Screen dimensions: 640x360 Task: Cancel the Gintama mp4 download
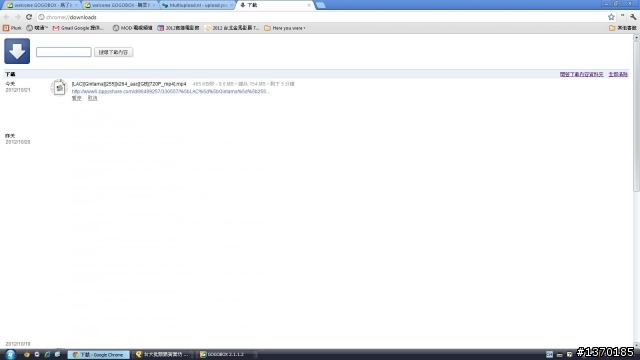click(x=93, y=98)
